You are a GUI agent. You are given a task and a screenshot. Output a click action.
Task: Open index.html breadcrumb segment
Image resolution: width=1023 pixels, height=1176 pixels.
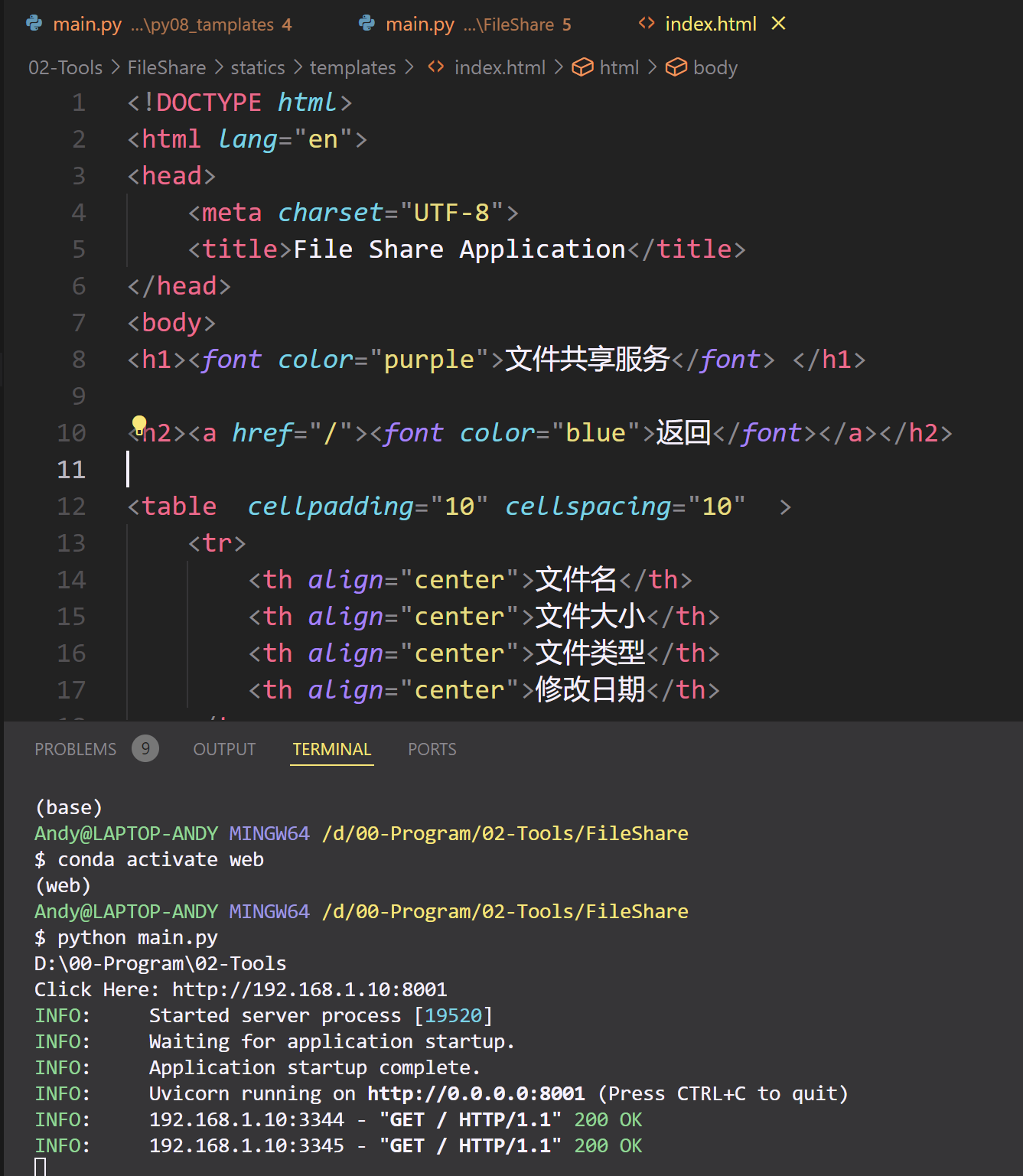[500, 67]
